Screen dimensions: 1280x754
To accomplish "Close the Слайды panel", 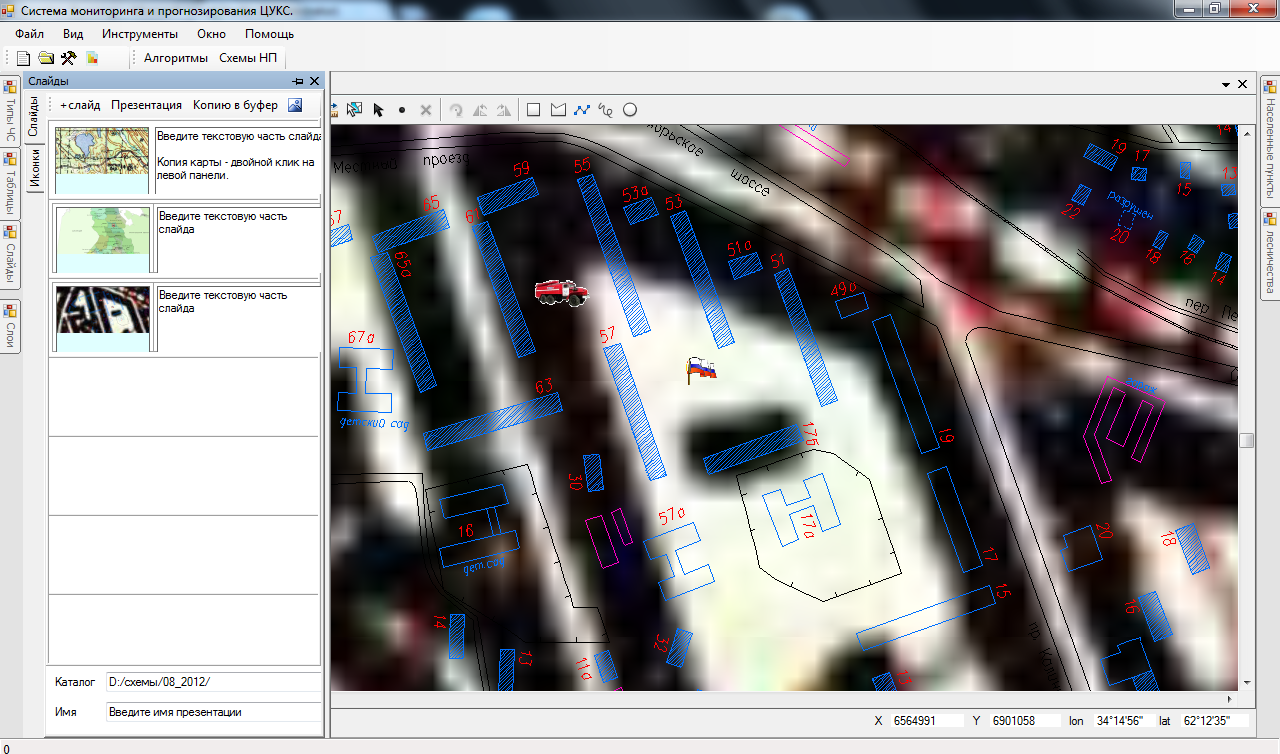I will [314, 81].
